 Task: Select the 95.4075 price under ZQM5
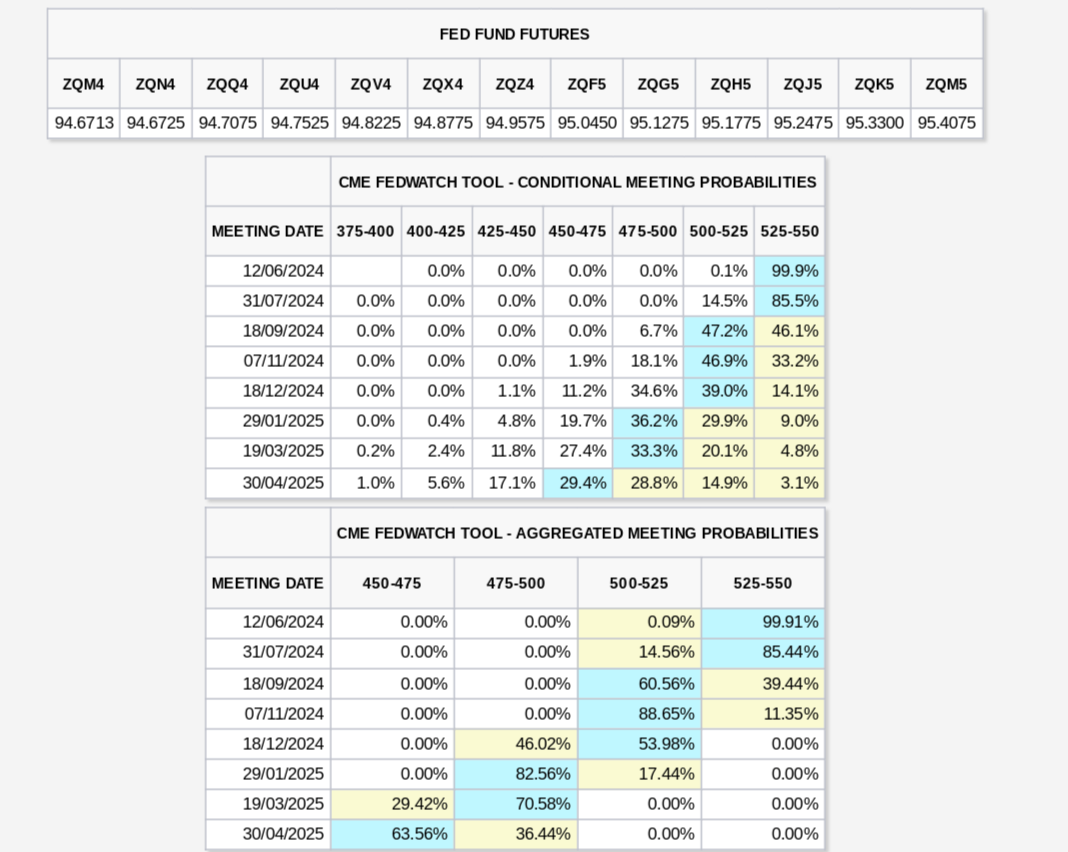pos(946,123)
